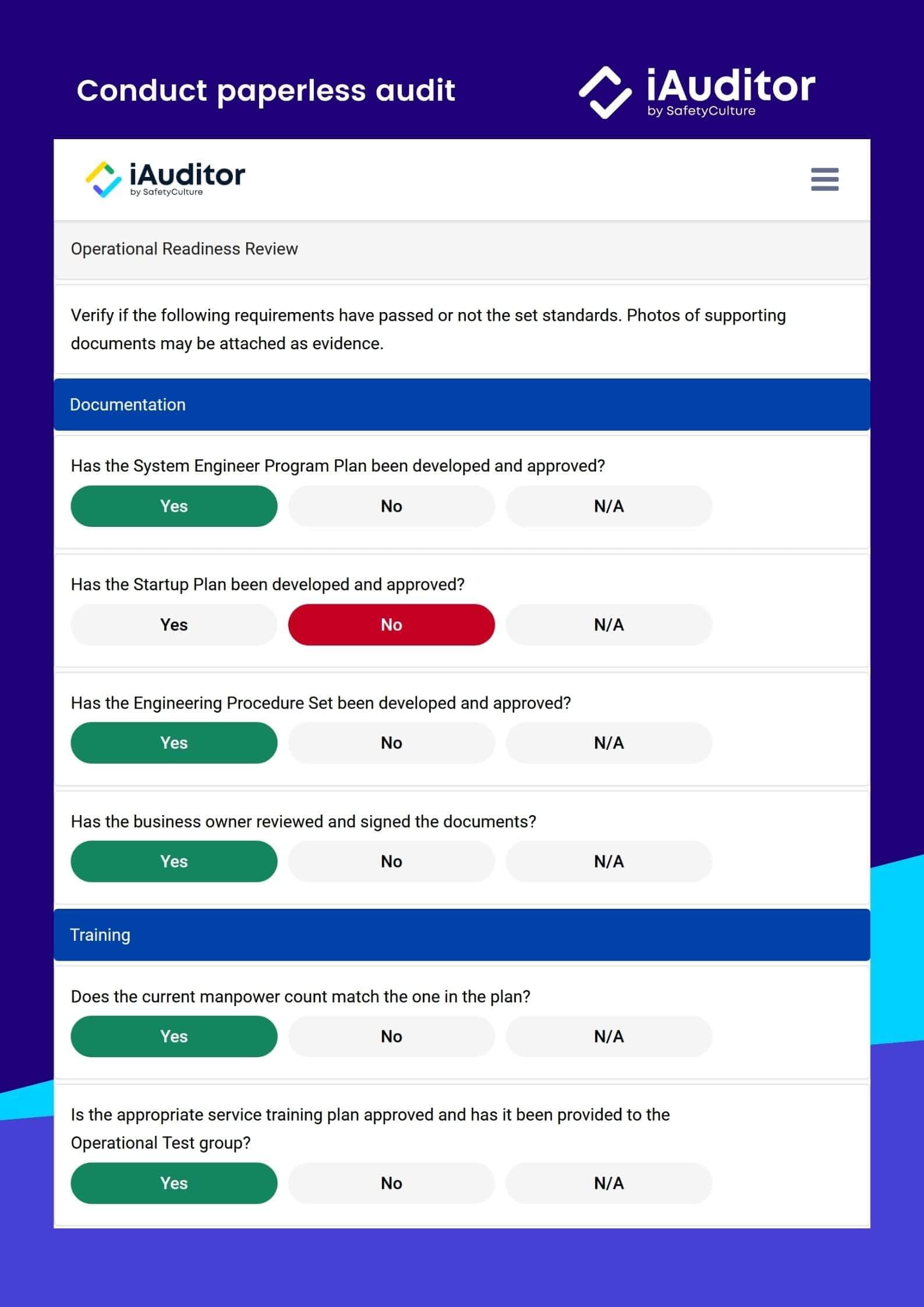This screenshot has width=924, height=1307.
Task: Mark "N/A" on the Startup Plan question
Action: pyautogui.click(x=609, y=625)
